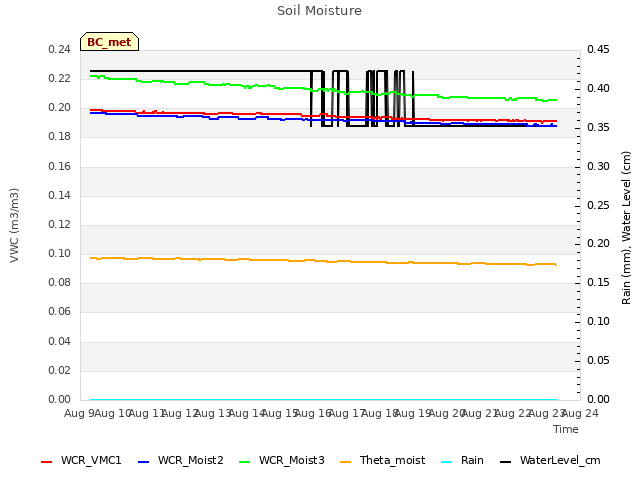Click the Aug 24 x-axis tick label

tap(580, 413)
